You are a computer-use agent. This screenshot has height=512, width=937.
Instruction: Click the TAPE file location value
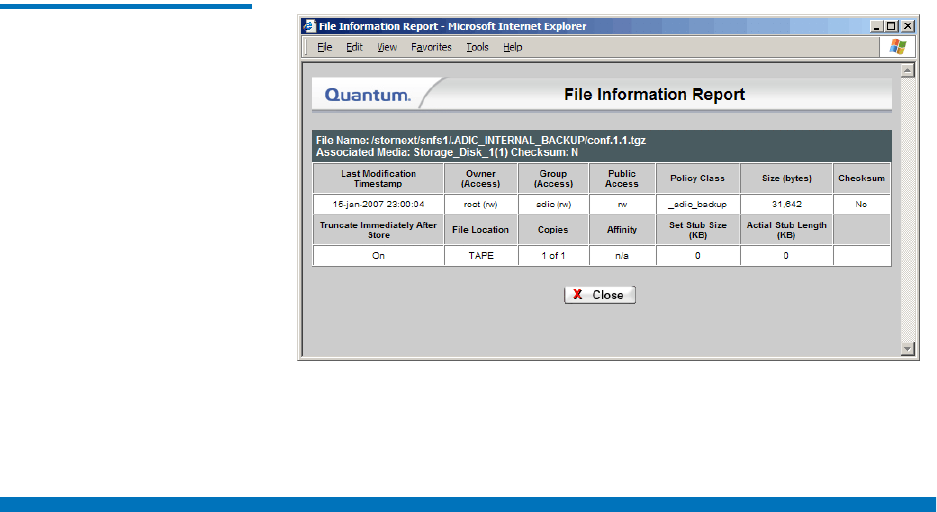point(480,256)
